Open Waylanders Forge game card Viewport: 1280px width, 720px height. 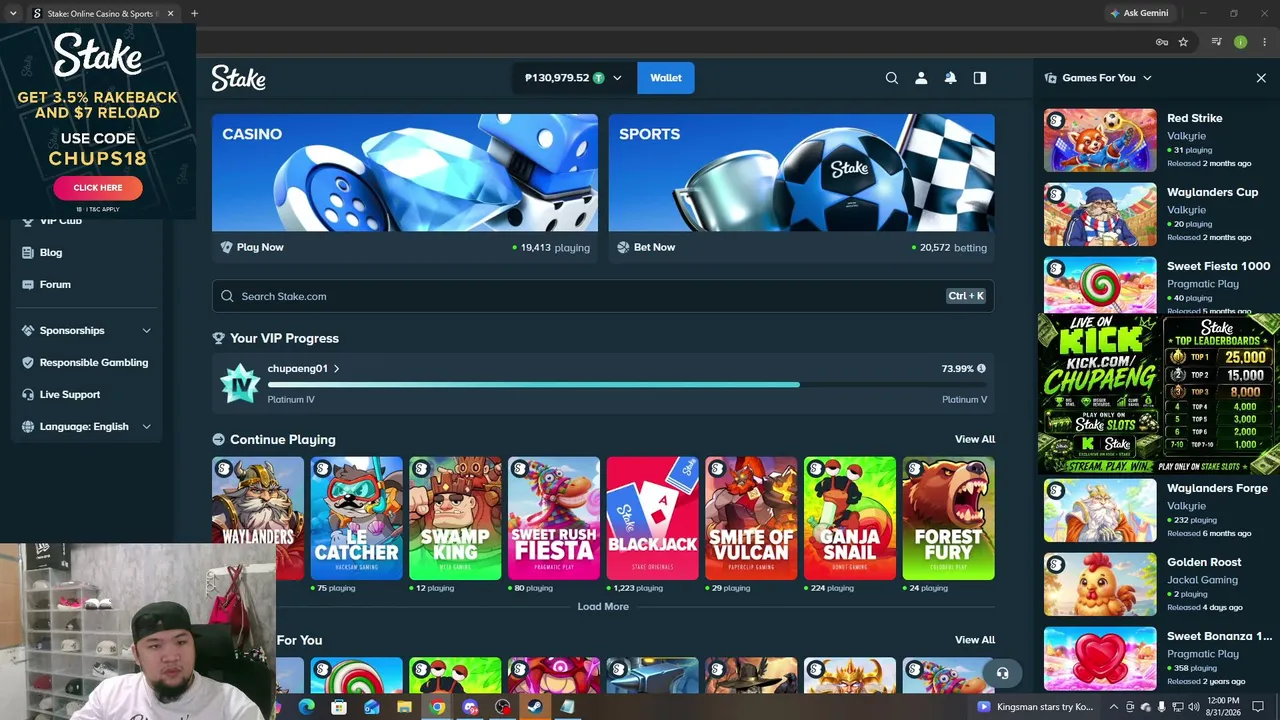click(1157, 510)
